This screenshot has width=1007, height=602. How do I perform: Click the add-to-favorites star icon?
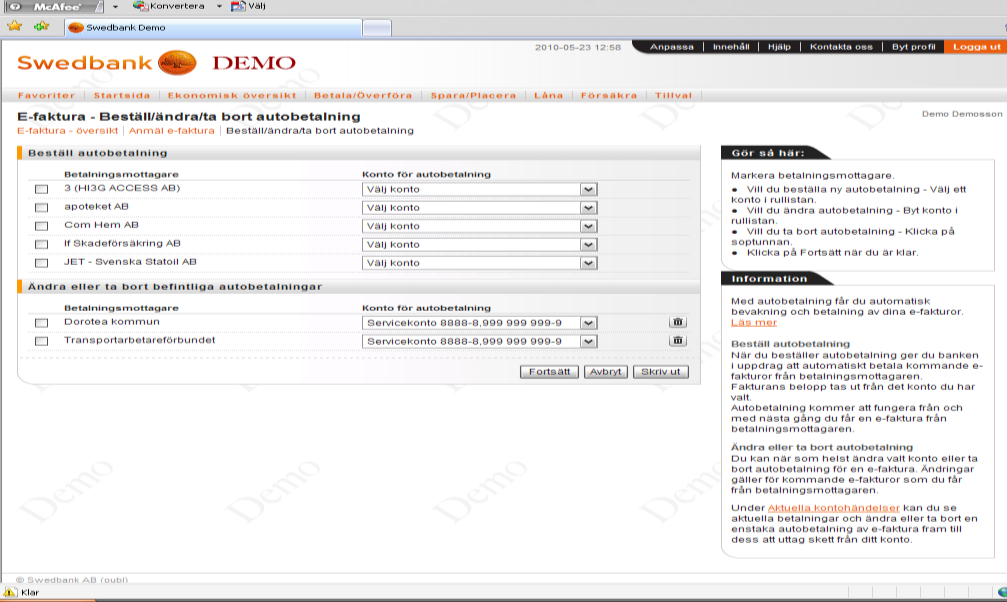click(42, 26)
